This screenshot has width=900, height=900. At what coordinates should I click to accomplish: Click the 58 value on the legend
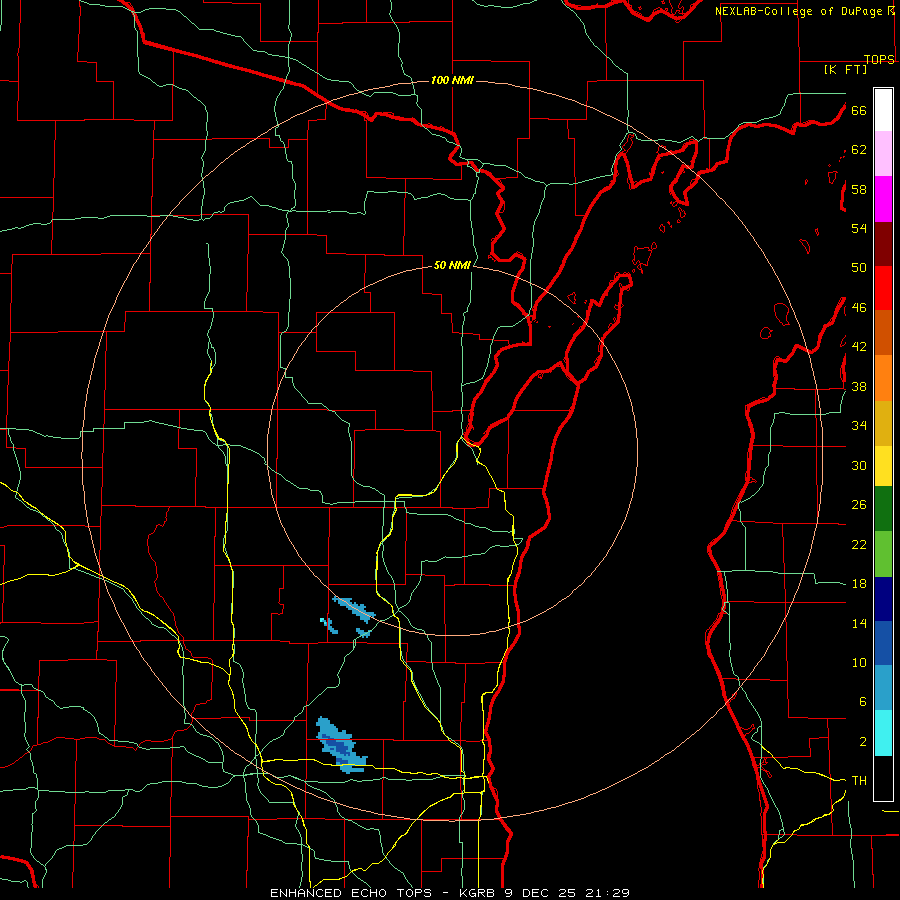pyautogui.click(x=859, y=189)
